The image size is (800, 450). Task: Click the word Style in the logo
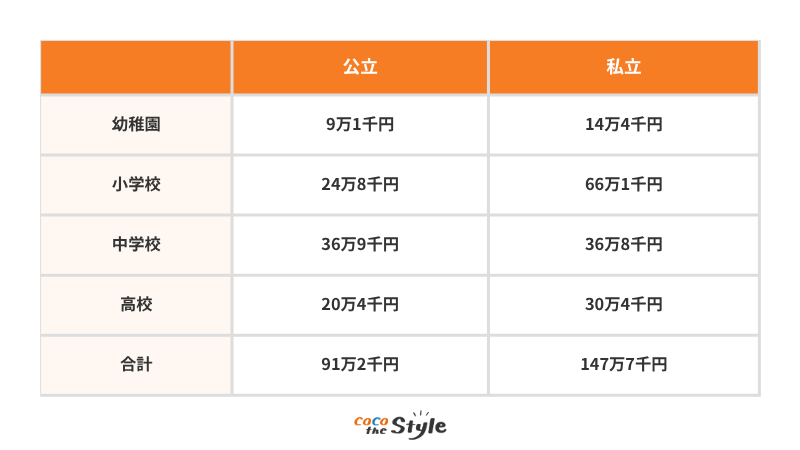pos(418,427)
